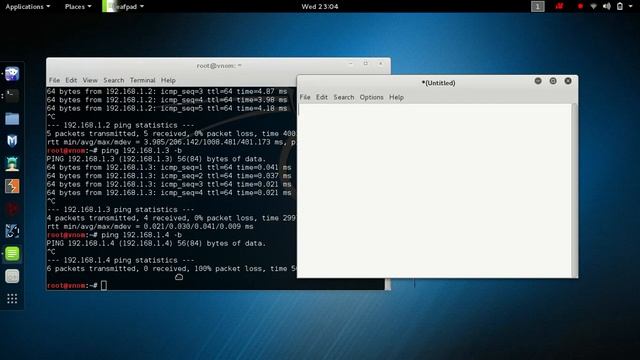This screenshot has height=360, width=640.
Task: Open the Wi-Fi network indicator
Action: [x=593, y=7]
